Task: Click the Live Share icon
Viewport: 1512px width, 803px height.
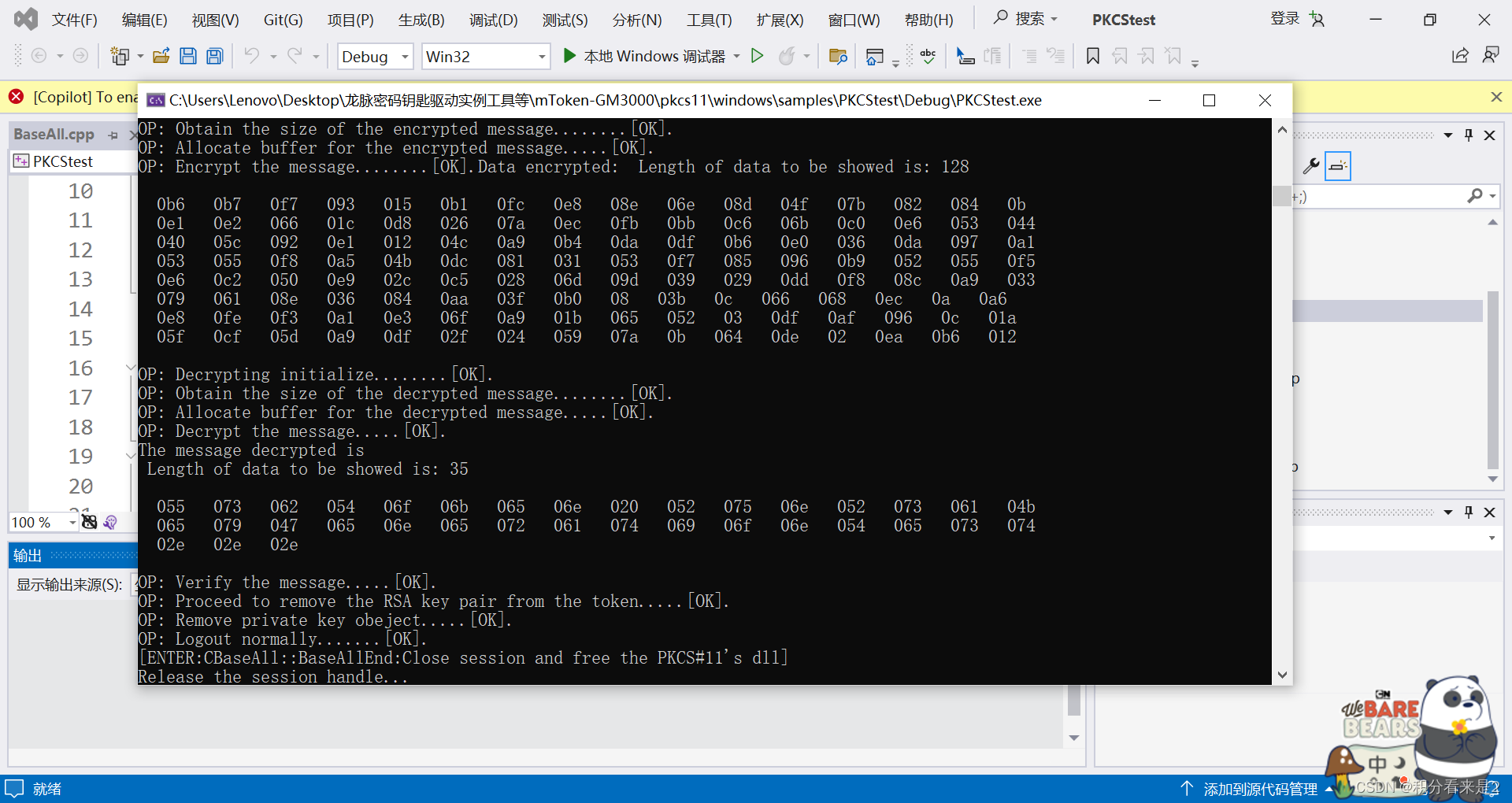Action: point(1460,55)
